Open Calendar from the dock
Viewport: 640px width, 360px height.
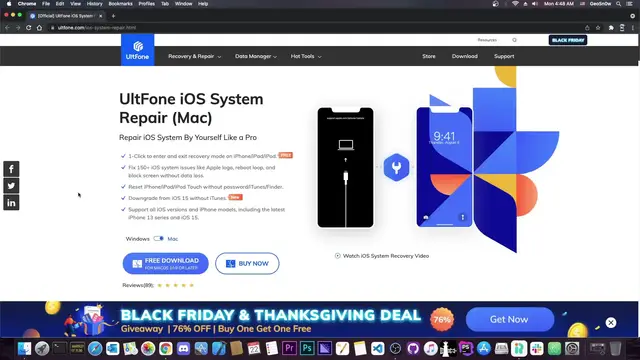pyautogui.click(x=254, y=349)
